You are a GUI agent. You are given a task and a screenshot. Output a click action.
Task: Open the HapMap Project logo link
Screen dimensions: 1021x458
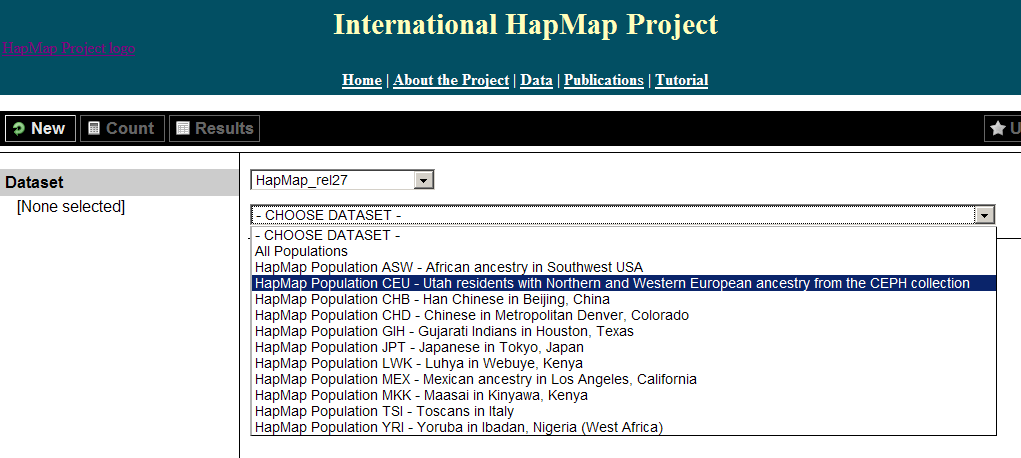click(x=68, y=48)
